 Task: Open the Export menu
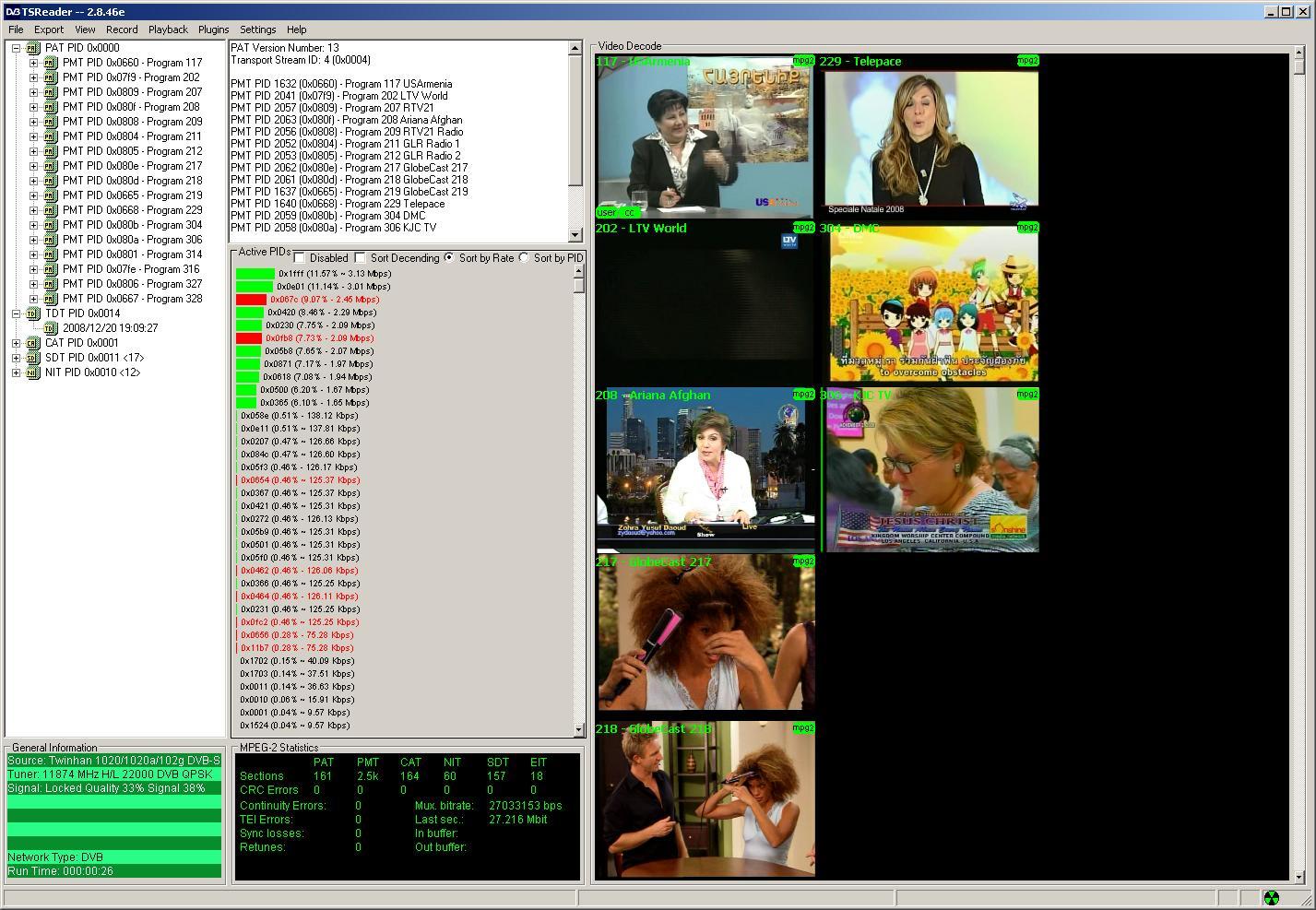point(49,30)
